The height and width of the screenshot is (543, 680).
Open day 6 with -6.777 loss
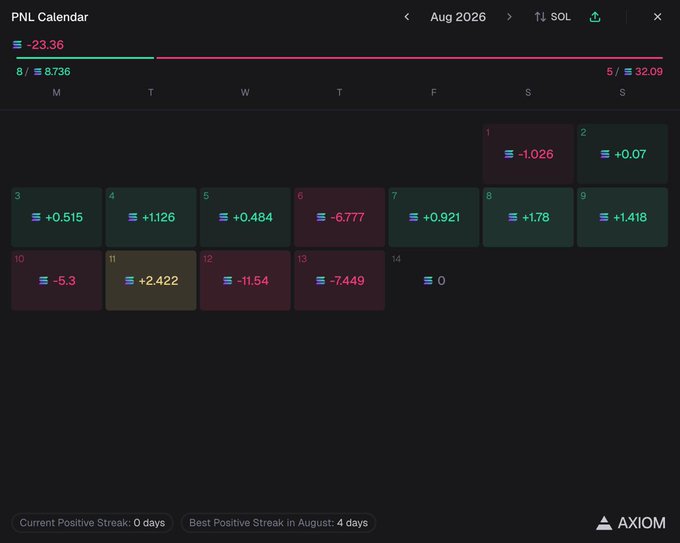click(340, 217)
